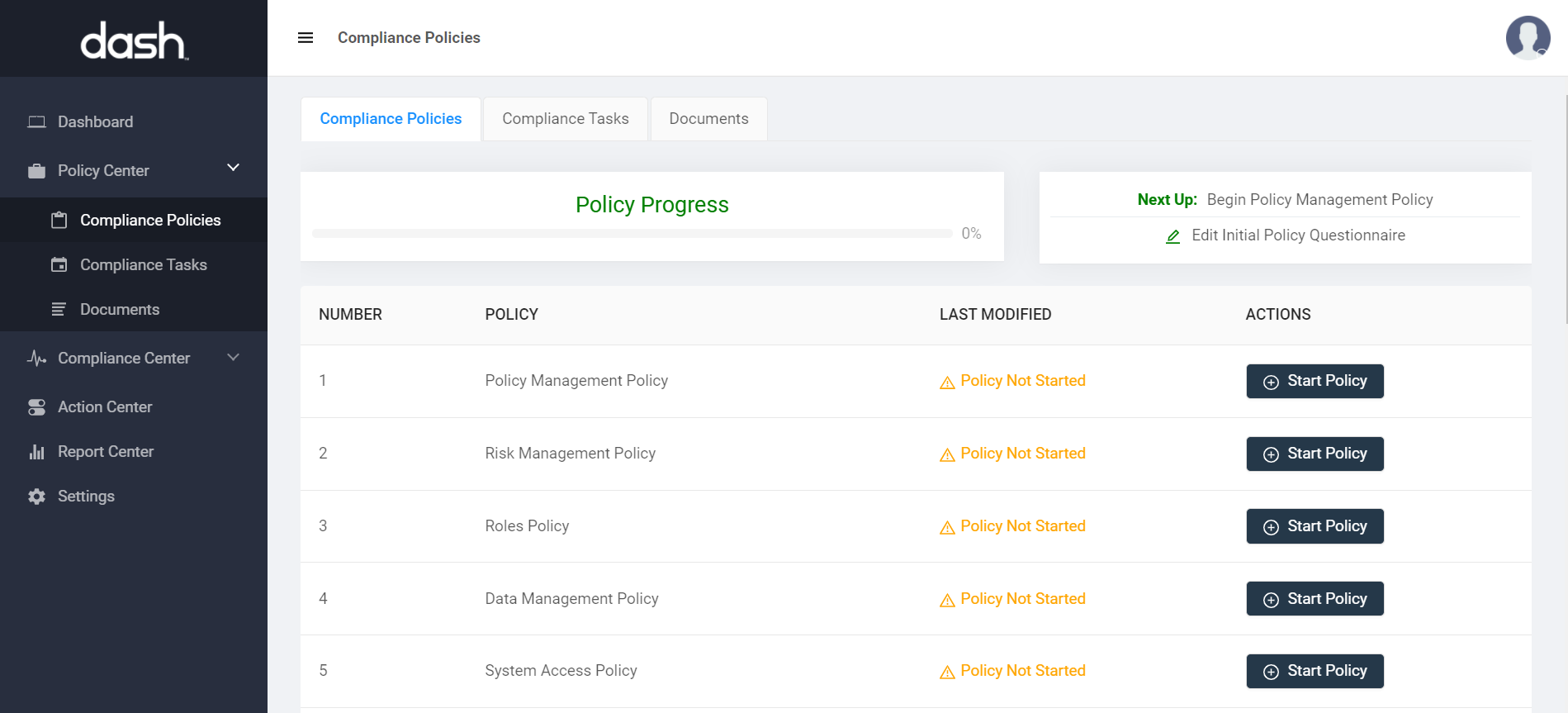The width and height of the screenshot is (1568, 713).
Task: Collapse the Policy Center chevron
Action: tap(234, 168)
